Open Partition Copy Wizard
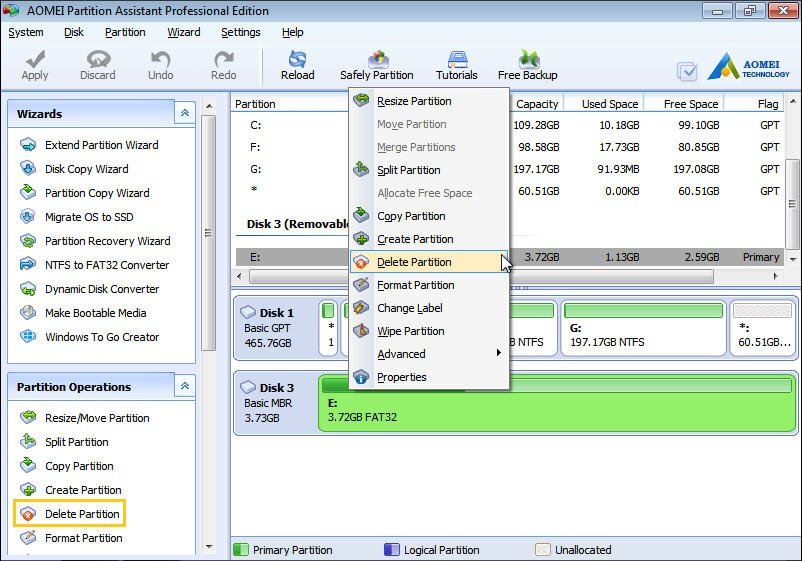Viewport: 802px width, 561px height. pyautogui.click(x=85, y=193)
